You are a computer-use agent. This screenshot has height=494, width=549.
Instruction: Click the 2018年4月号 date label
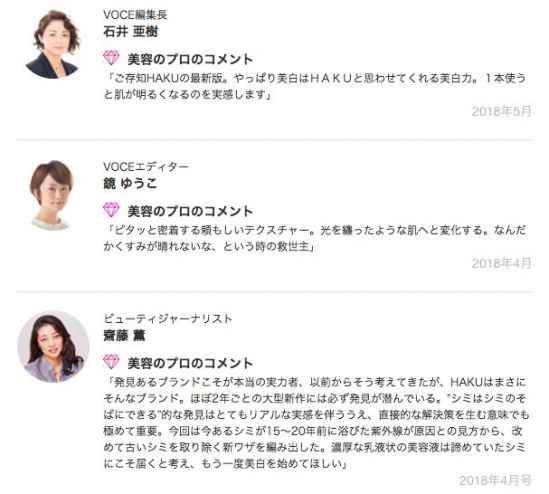(495, 480)
